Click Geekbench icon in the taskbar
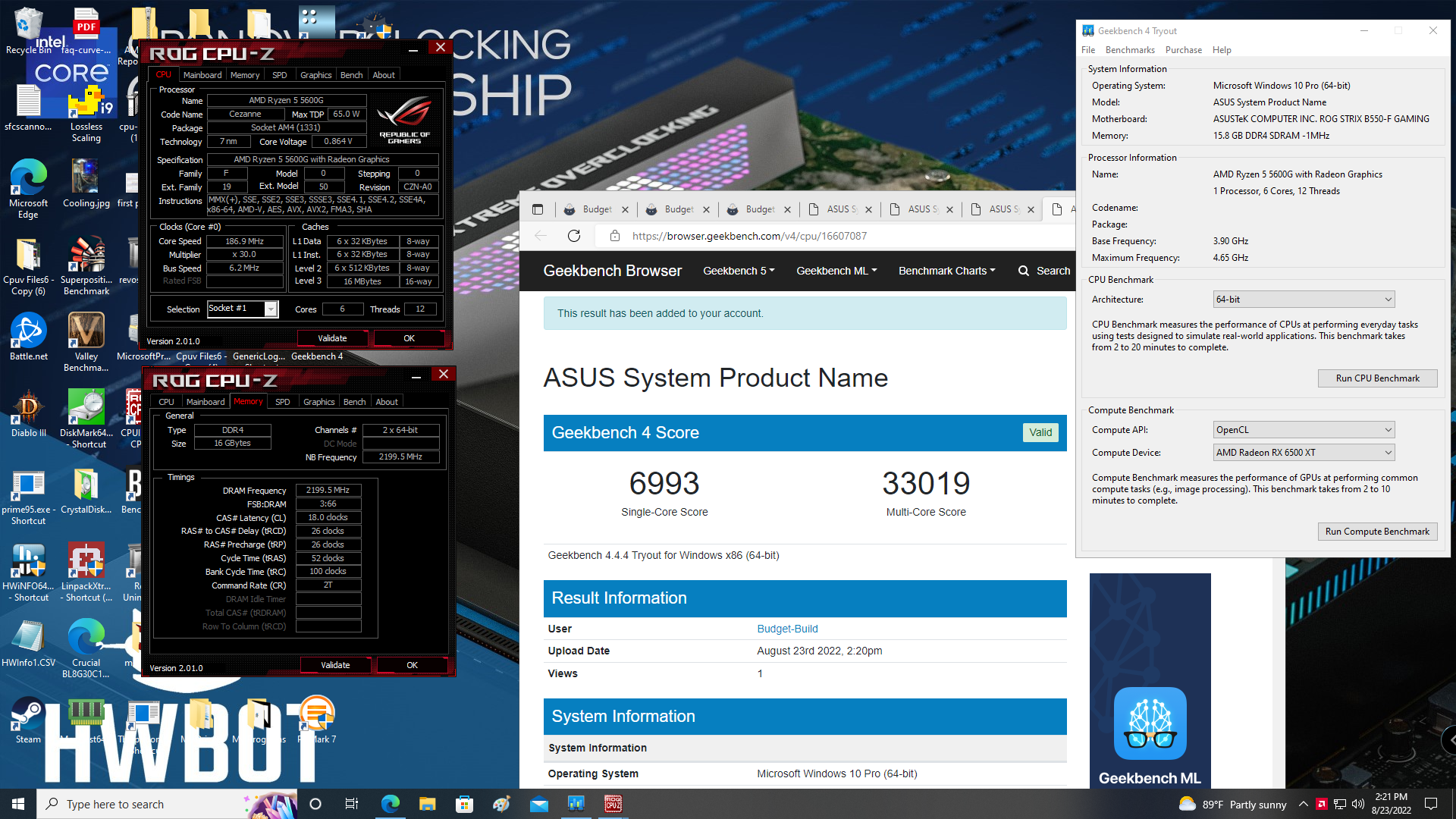 [576, 804]
